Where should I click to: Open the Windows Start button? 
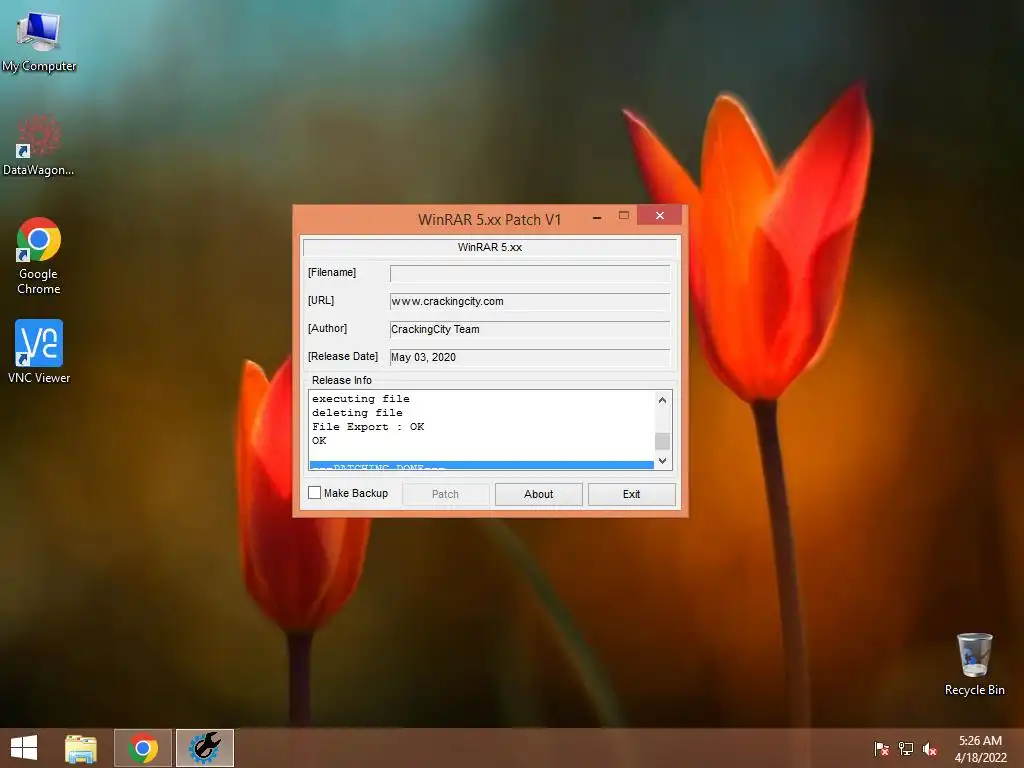[24, 748]
